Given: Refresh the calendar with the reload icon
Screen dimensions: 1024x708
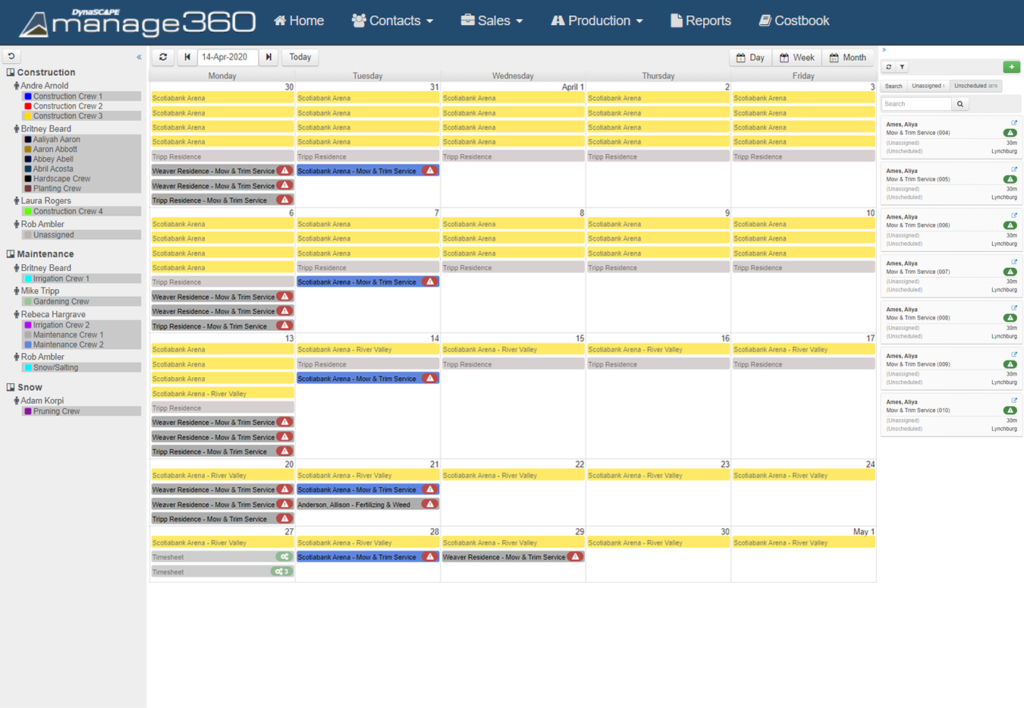Looking at the screenshot, I should 163,58.
